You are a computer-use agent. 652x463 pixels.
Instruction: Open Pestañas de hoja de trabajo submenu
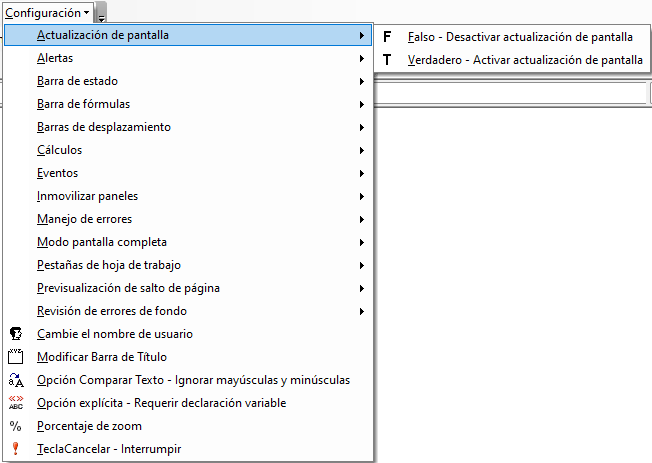pos(188,265)
